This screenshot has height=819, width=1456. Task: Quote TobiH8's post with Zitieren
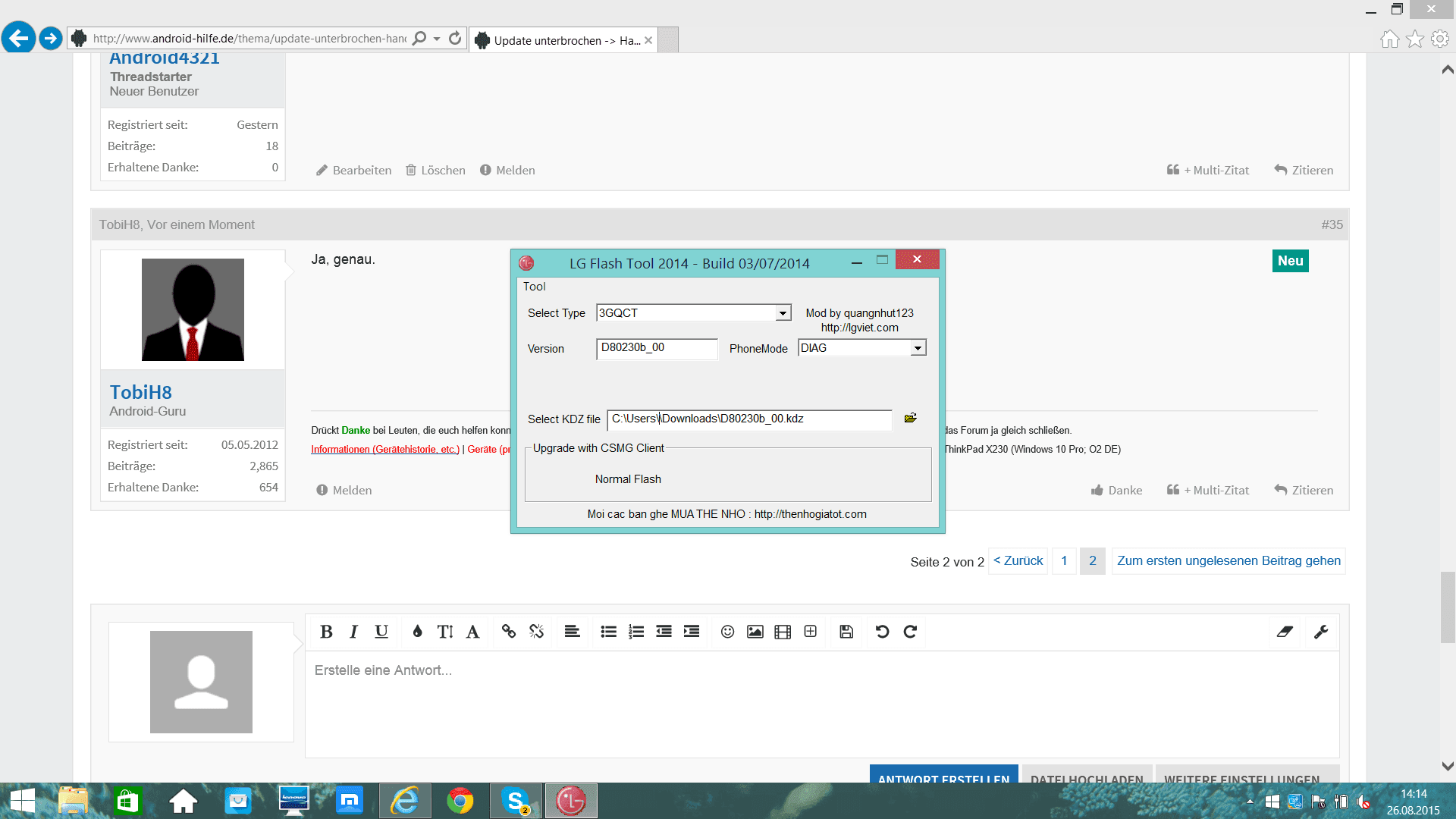click(x=1304, y=491)
